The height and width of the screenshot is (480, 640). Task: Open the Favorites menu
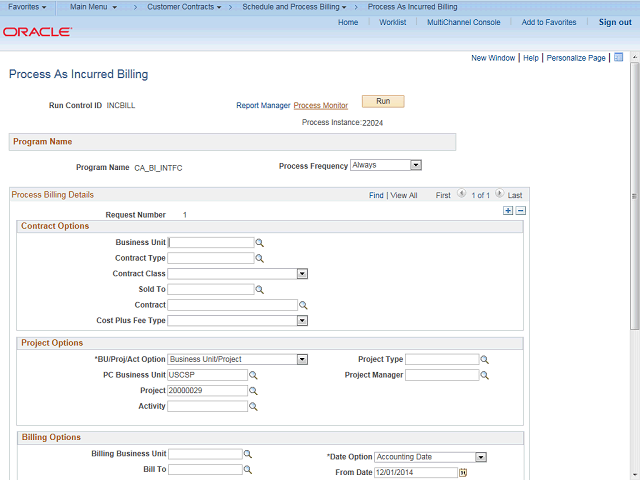coord(29,7)
